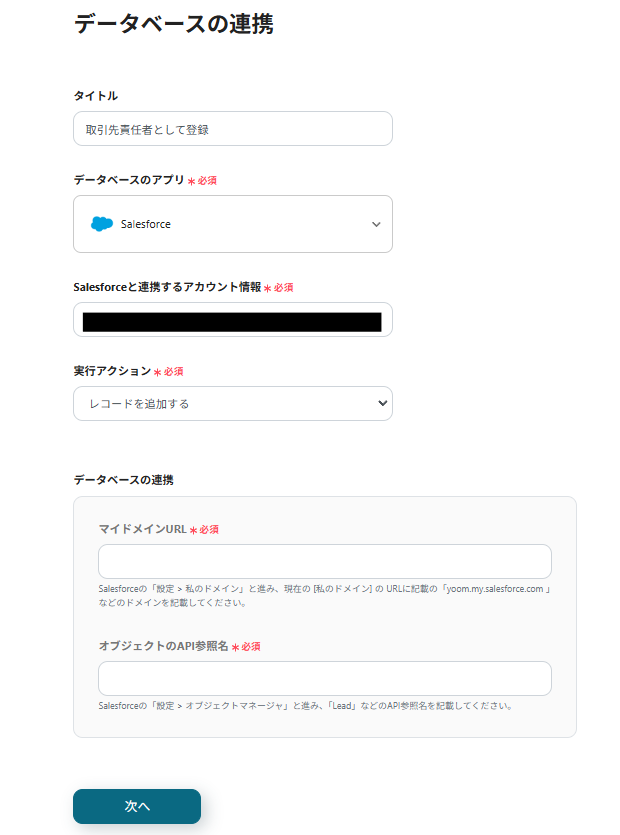Click the Salesforce label inside the app selector

(x=145, y=224)
